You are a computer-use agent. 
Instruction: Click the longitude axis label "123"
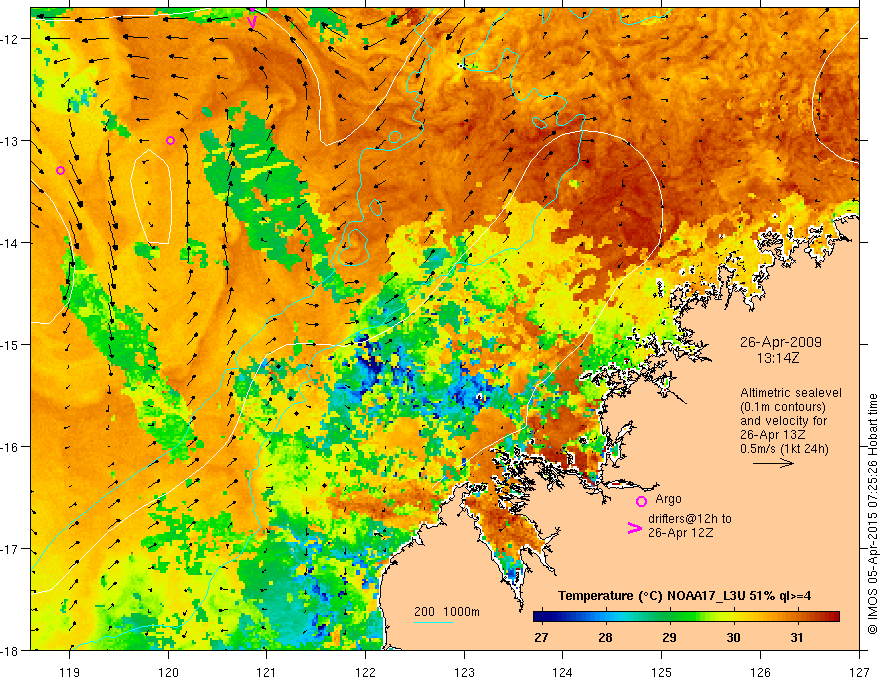coord(464,672)
